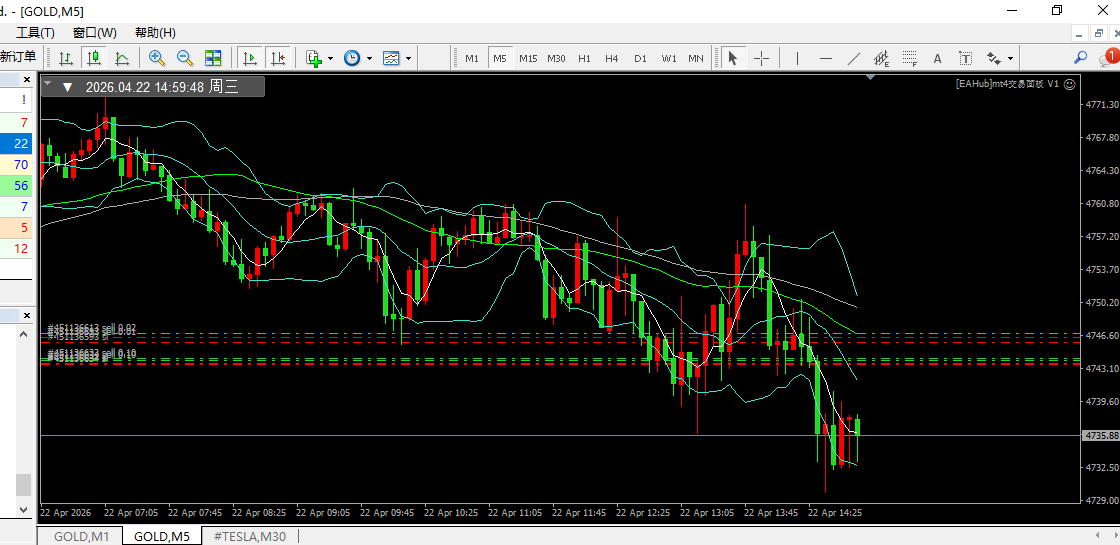Select the text tool (A)
This screenshot has height=545, width=1120.
938,59
